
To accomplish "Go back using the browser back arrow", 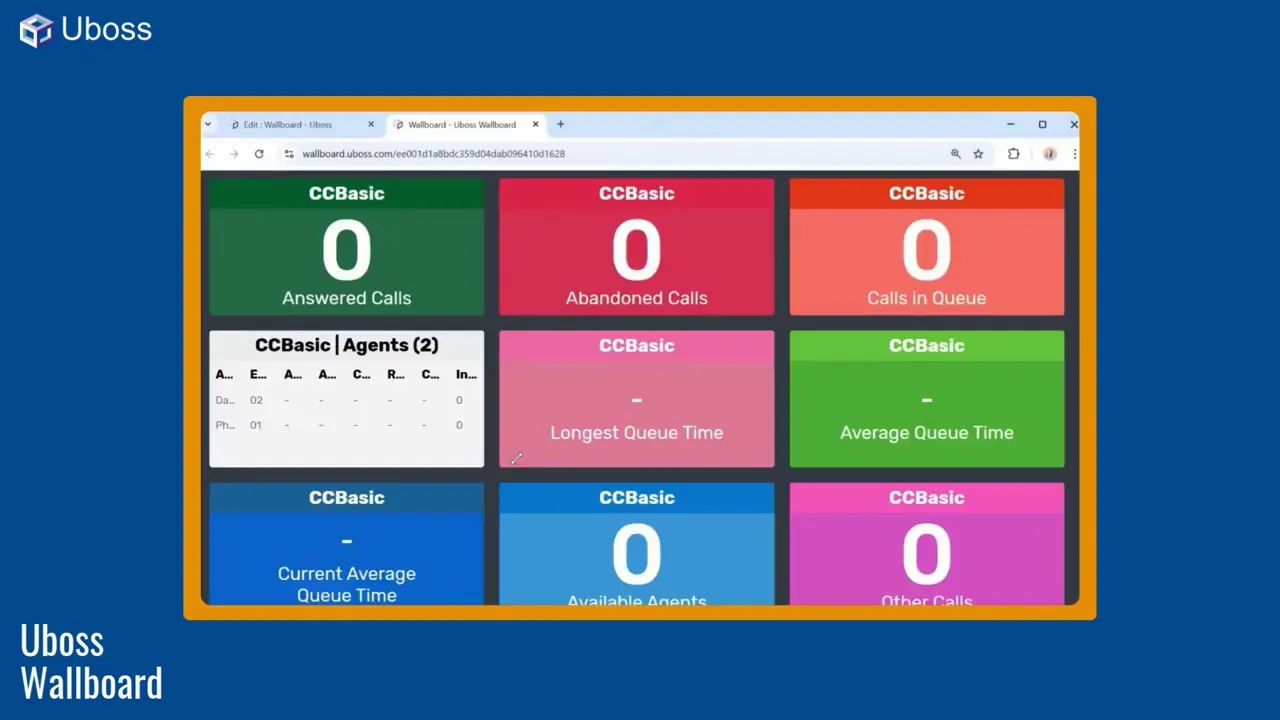I will tap(210, 154).
